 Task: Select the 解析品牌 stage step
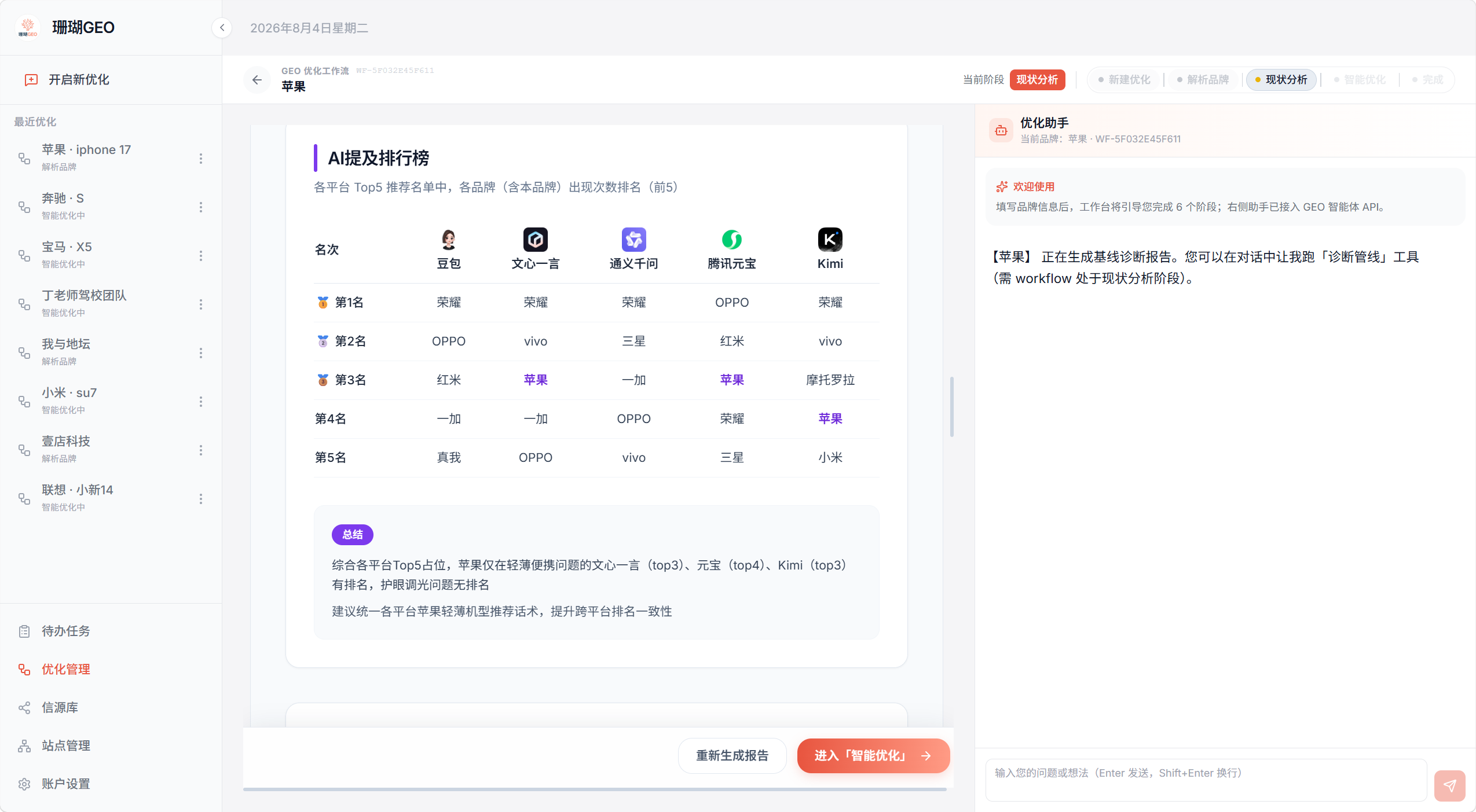tap(1203, 80)
